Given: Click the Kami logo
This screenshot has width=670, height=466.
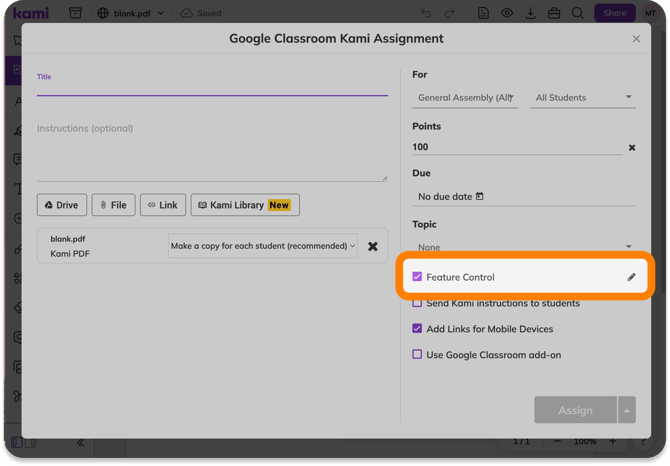Looking at the screenshot, I should coord(31,13).
